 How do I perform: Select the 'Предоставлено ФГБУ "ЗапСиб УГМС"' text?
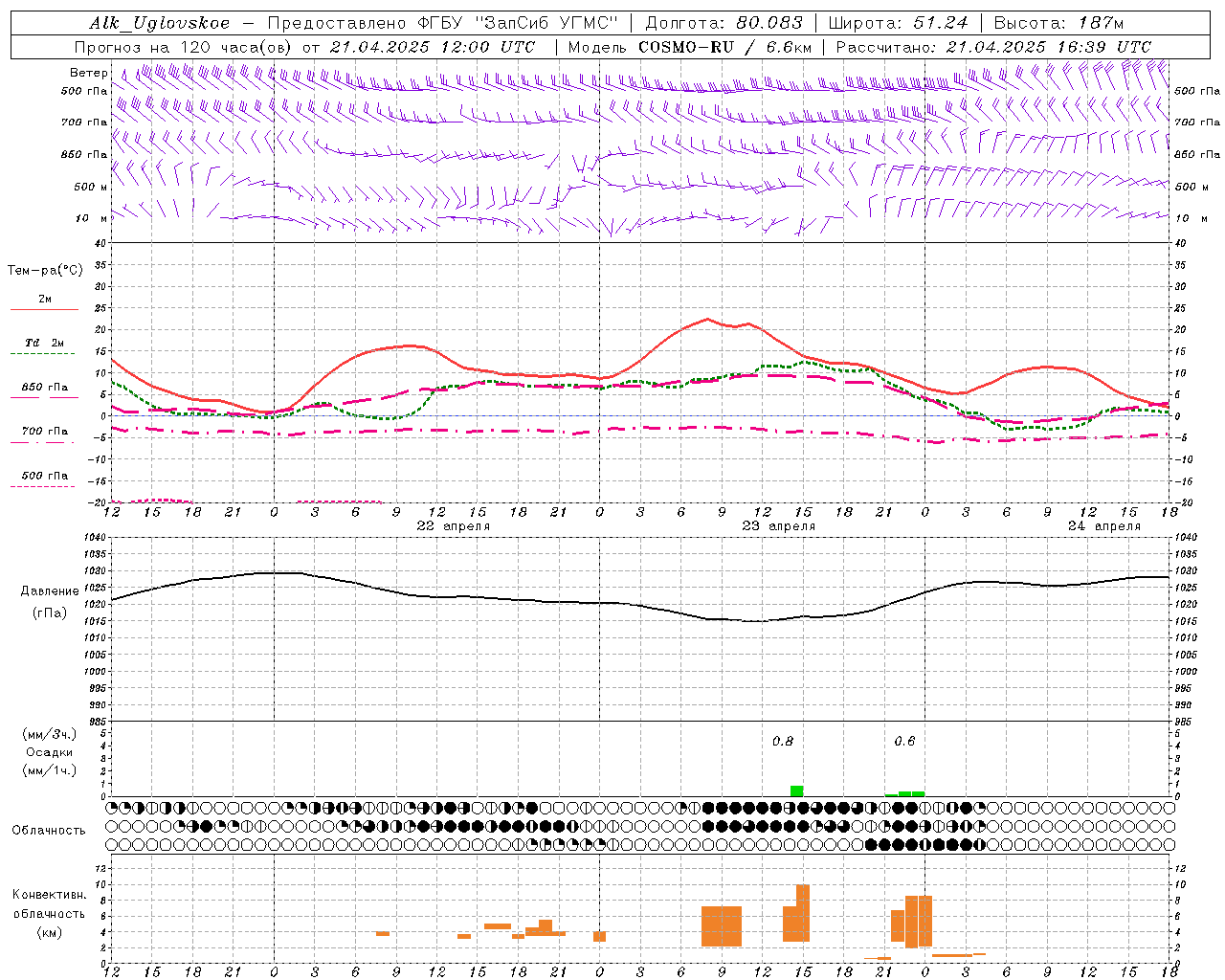click(444, 23)
